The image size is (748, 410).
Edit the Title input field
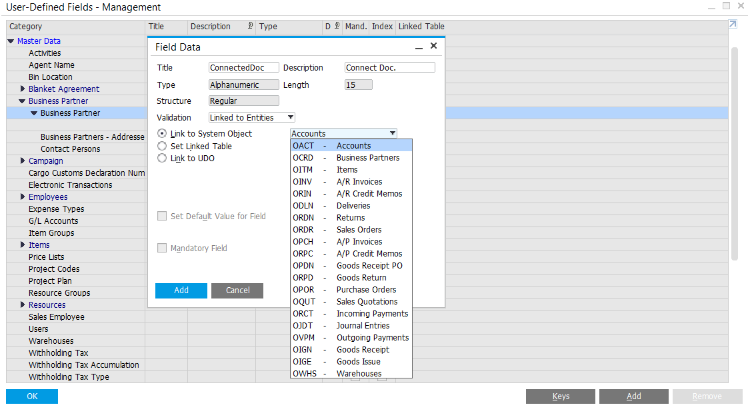243,68
